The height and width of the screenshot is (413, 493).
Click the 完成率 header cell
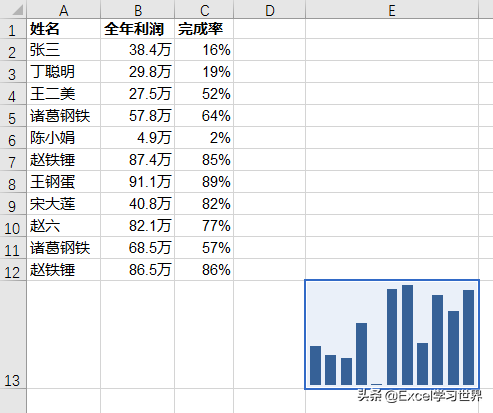[x=204, y=29]
